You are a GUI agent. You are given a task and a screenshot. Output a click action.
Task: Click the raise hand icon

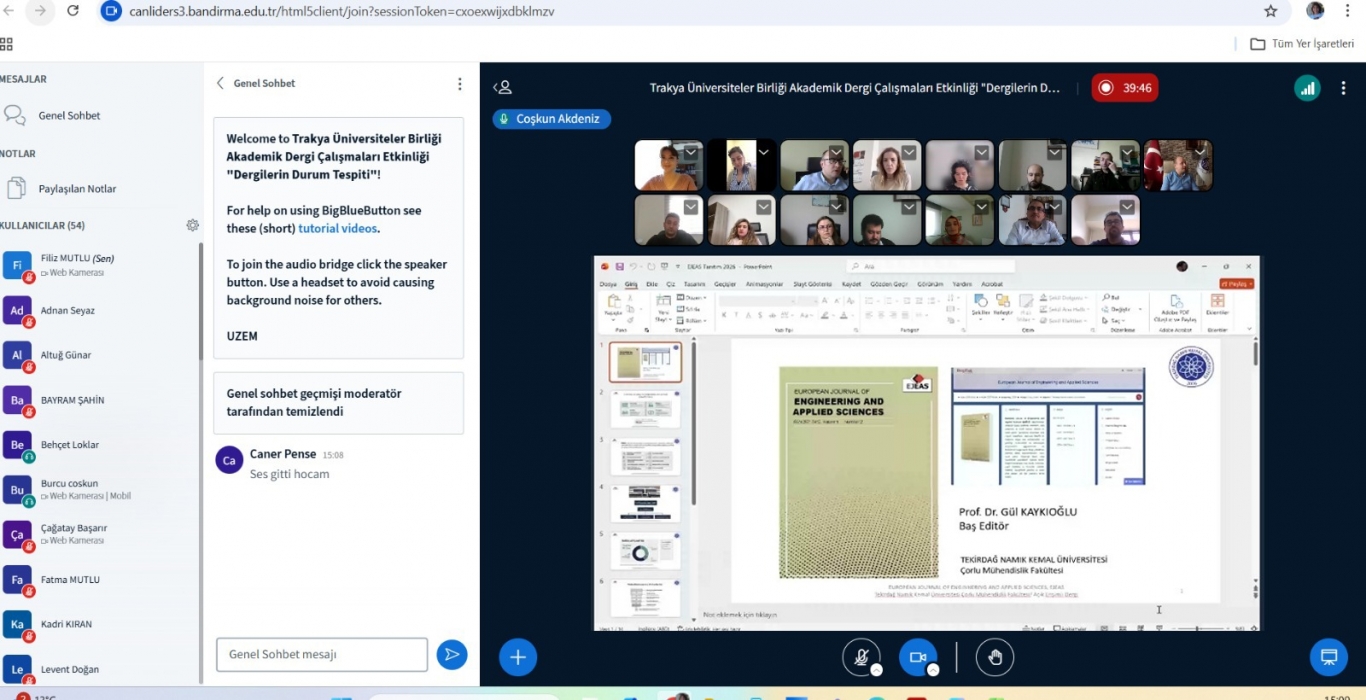point(994,657)
